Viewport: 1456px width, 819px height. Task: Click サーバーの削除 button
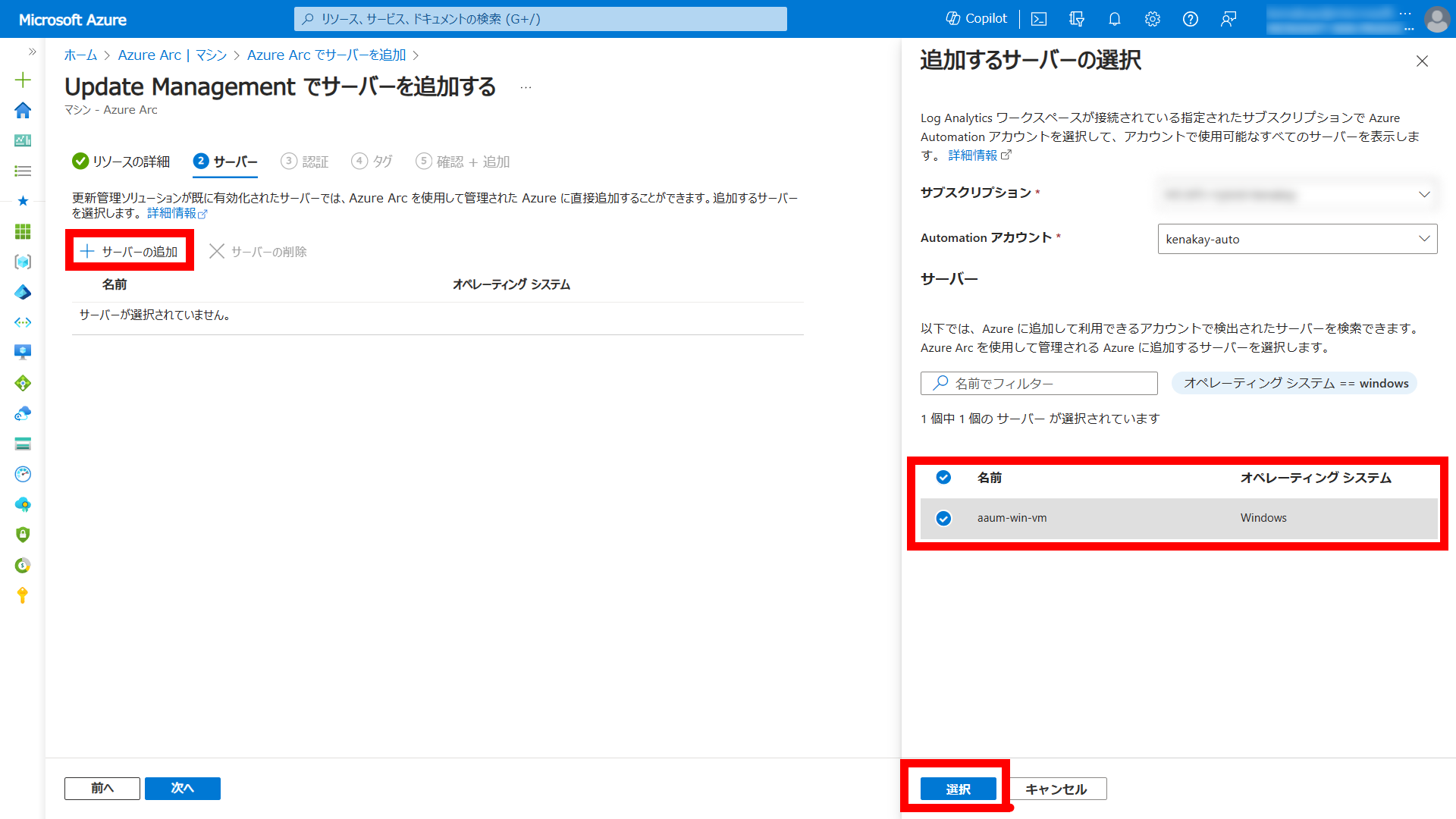[258, 251]
